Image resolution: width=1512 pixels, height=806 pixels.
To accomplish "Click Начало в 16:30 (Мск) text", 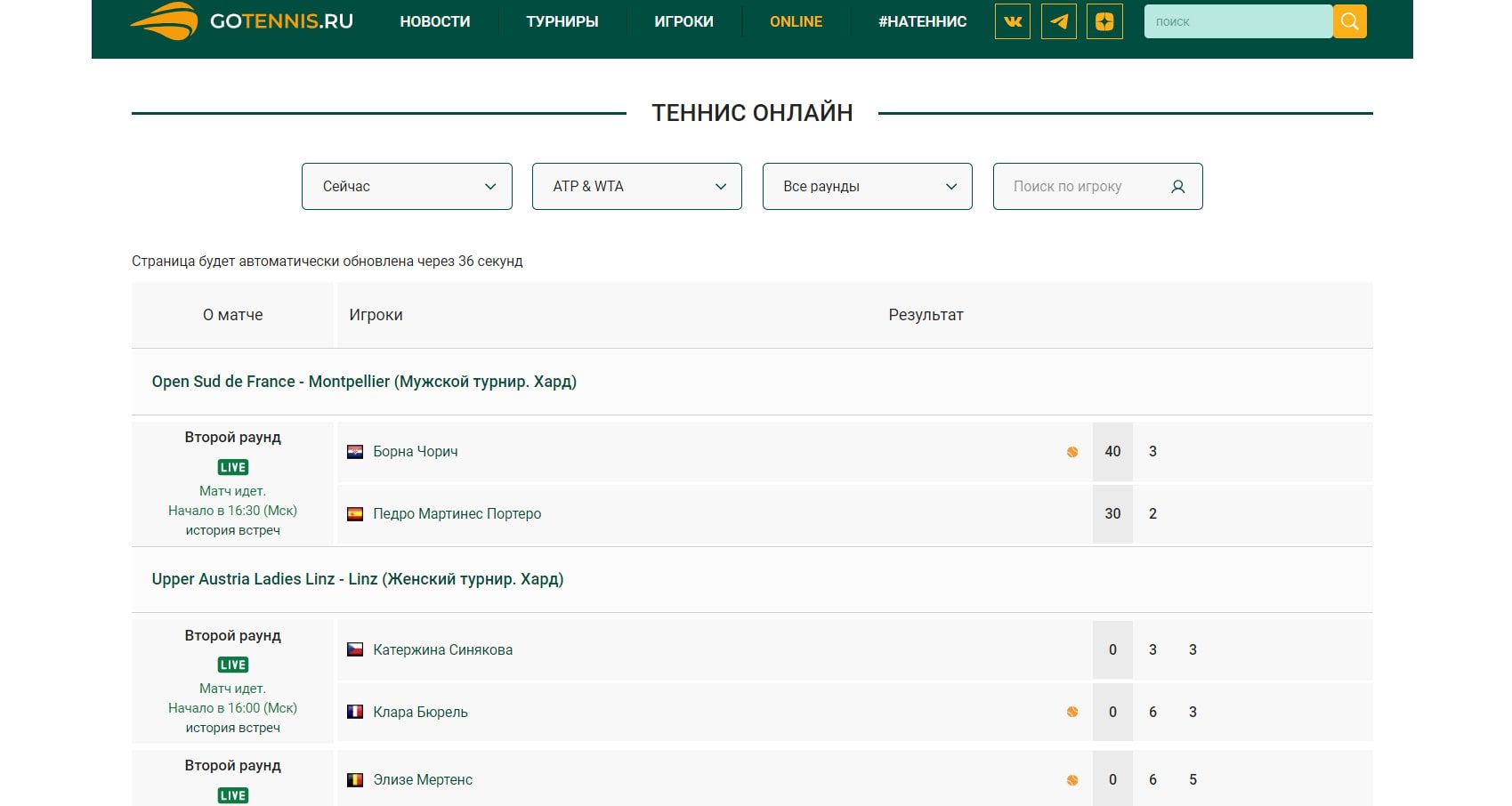I will tap(233, 511).
